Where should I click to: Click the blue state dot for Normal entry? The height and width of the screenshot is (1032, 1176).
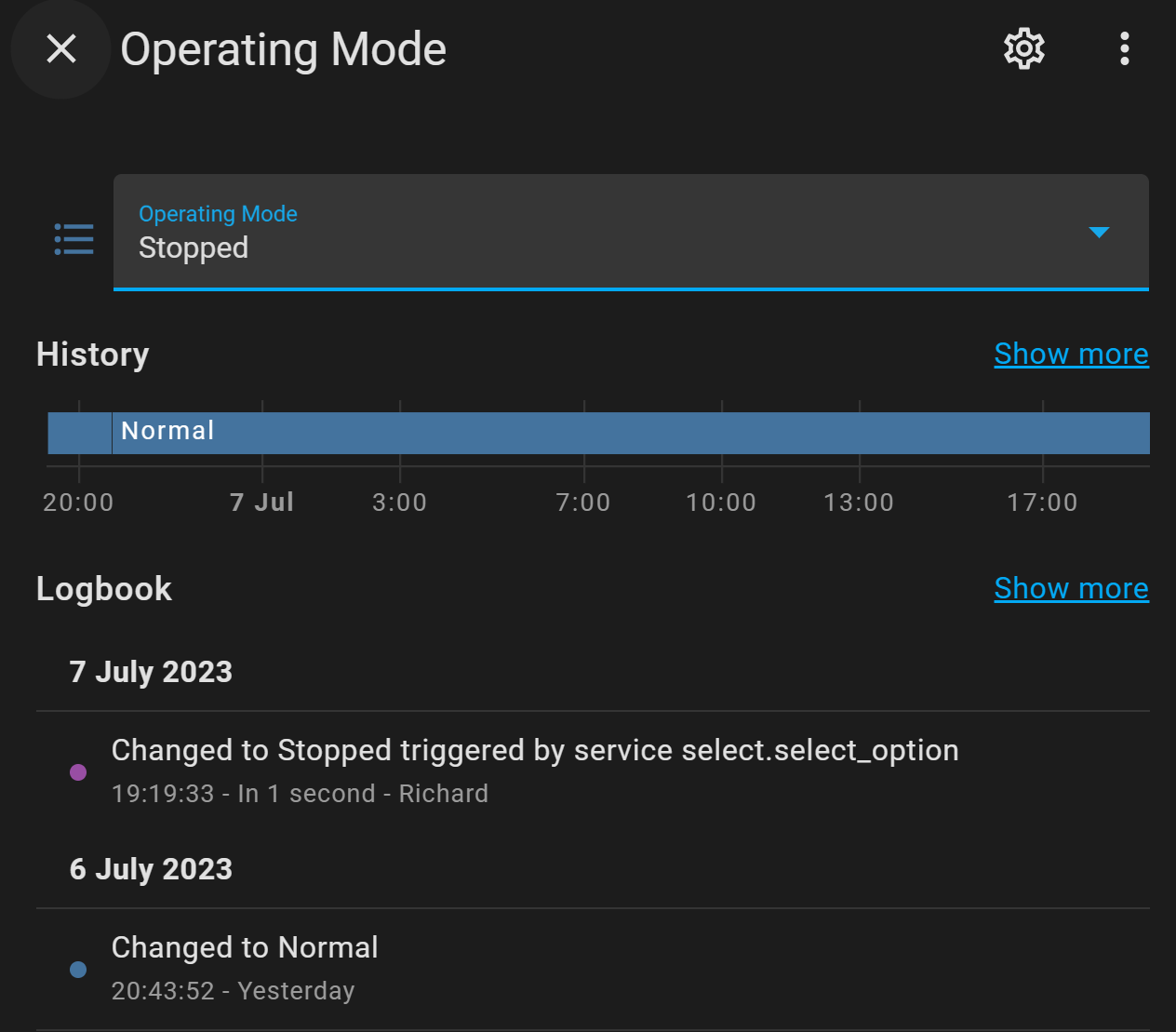78,969
